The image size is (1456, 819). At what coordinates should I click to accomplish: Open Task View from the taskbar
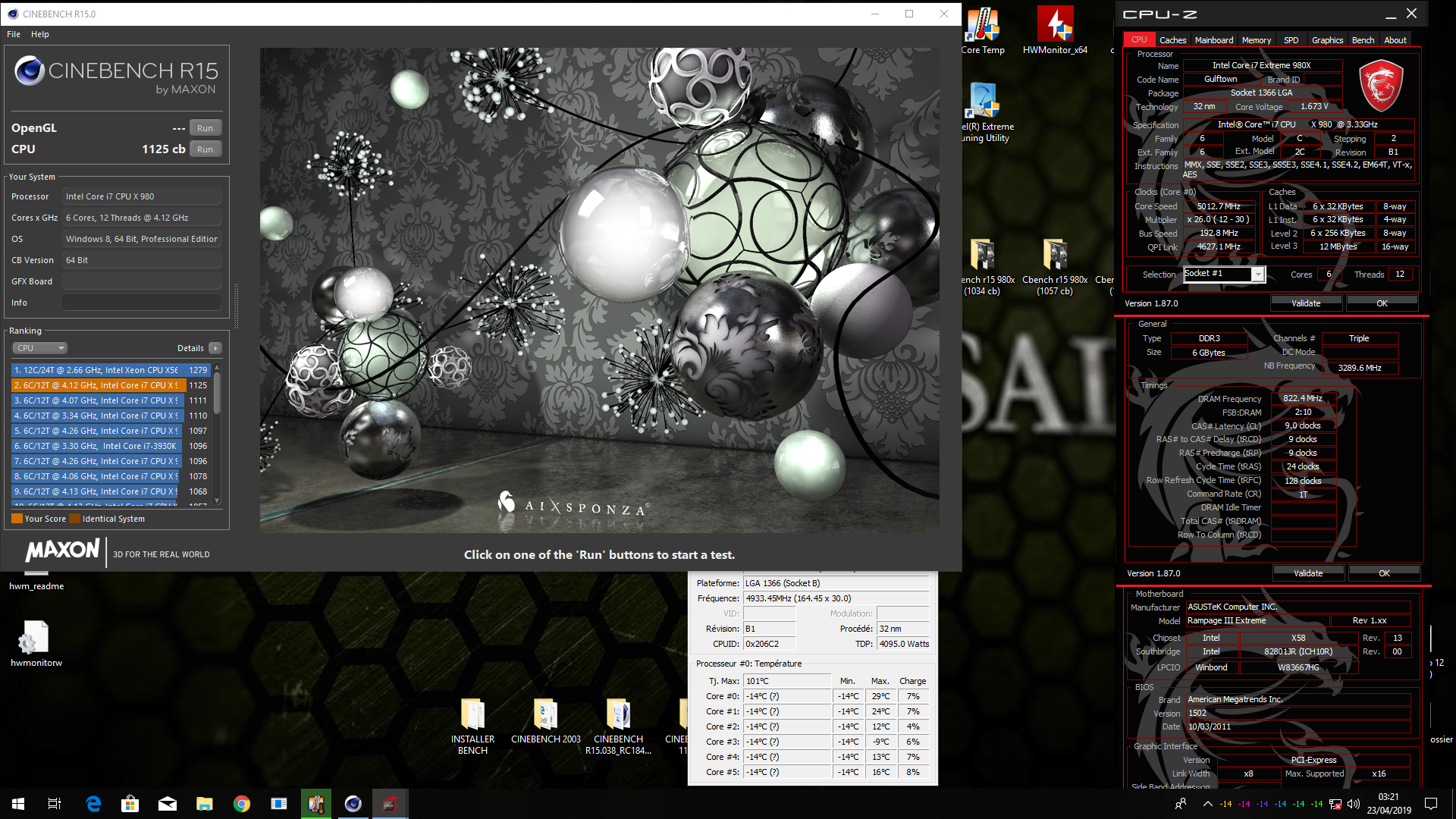point(55,804)
